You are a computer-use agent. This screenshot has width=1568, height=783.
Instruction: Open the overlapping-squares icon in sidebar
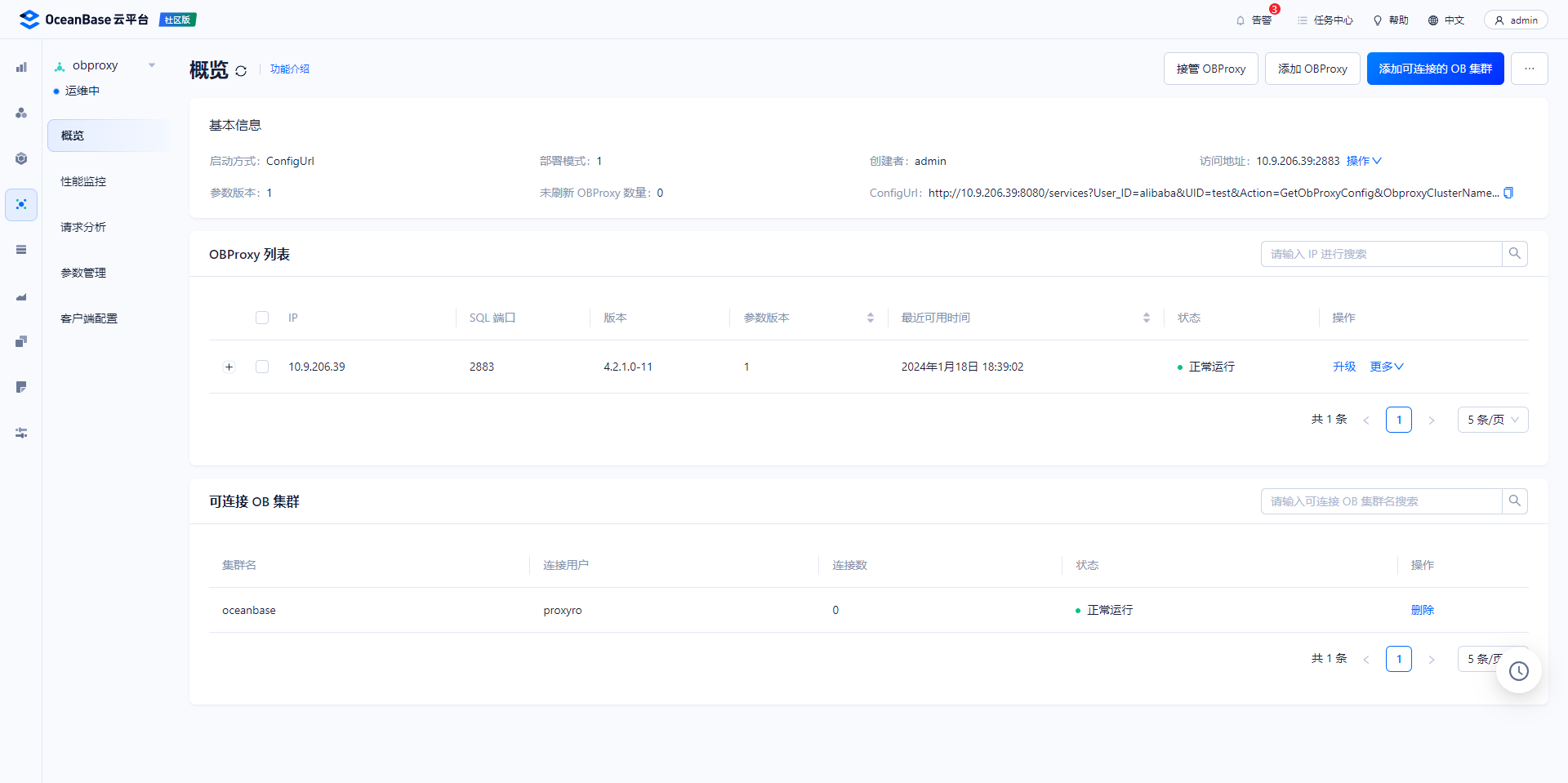click(x=21, y=341)
